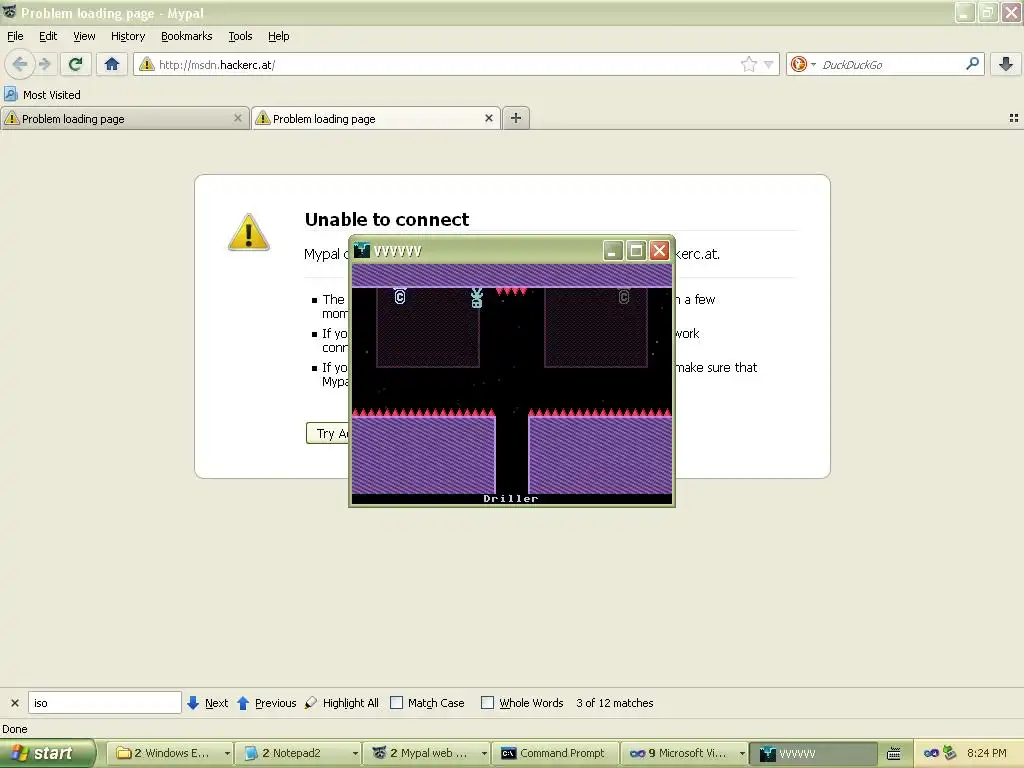Click the dimmed right checkpoint C in game

624,296
